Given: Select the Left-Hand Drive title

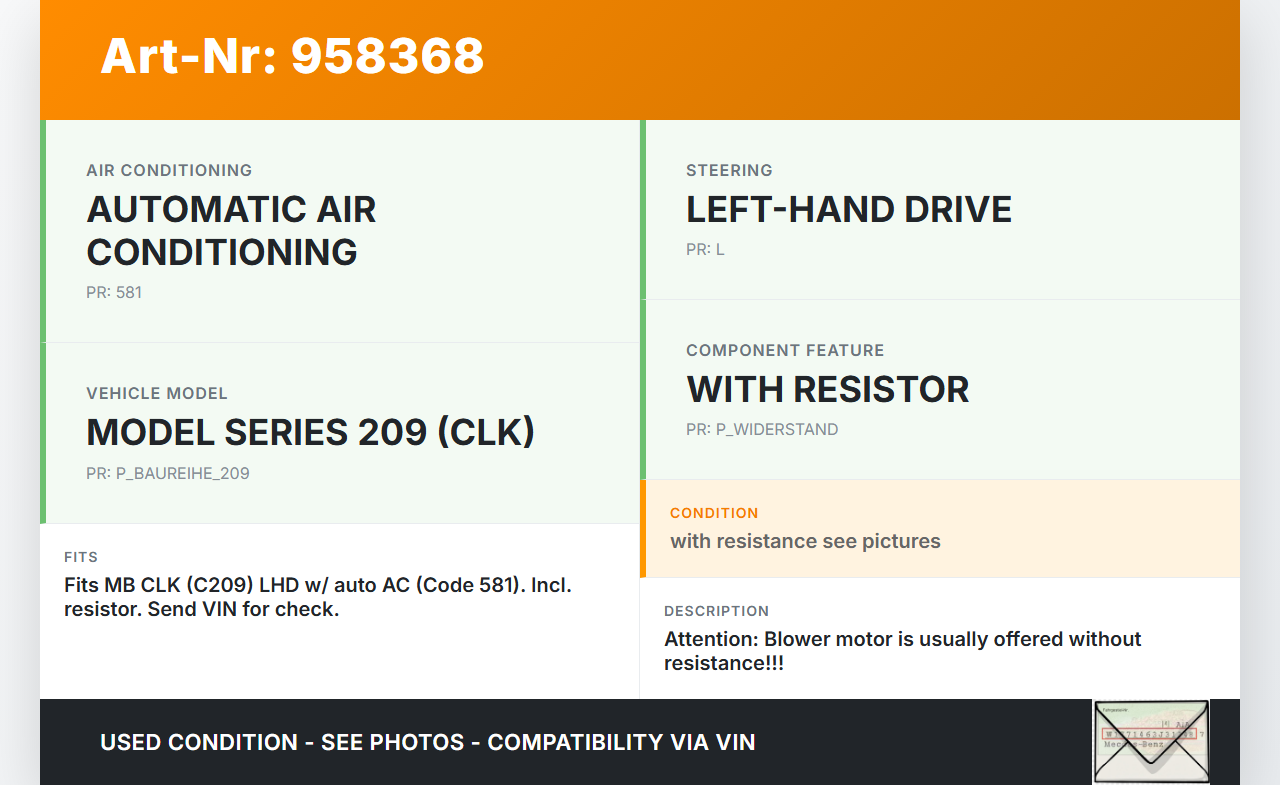Looking at the screenshot, I should pyautogui.click(x=848, y=209).
